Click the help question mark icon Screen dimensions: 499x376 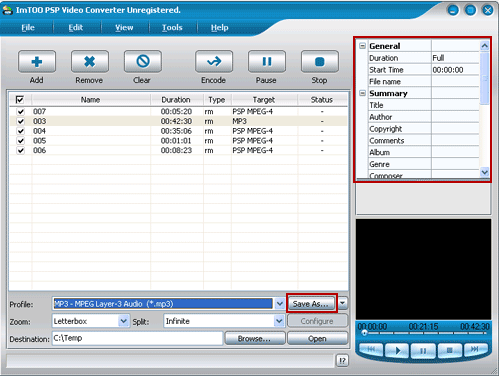click(342, 361)
